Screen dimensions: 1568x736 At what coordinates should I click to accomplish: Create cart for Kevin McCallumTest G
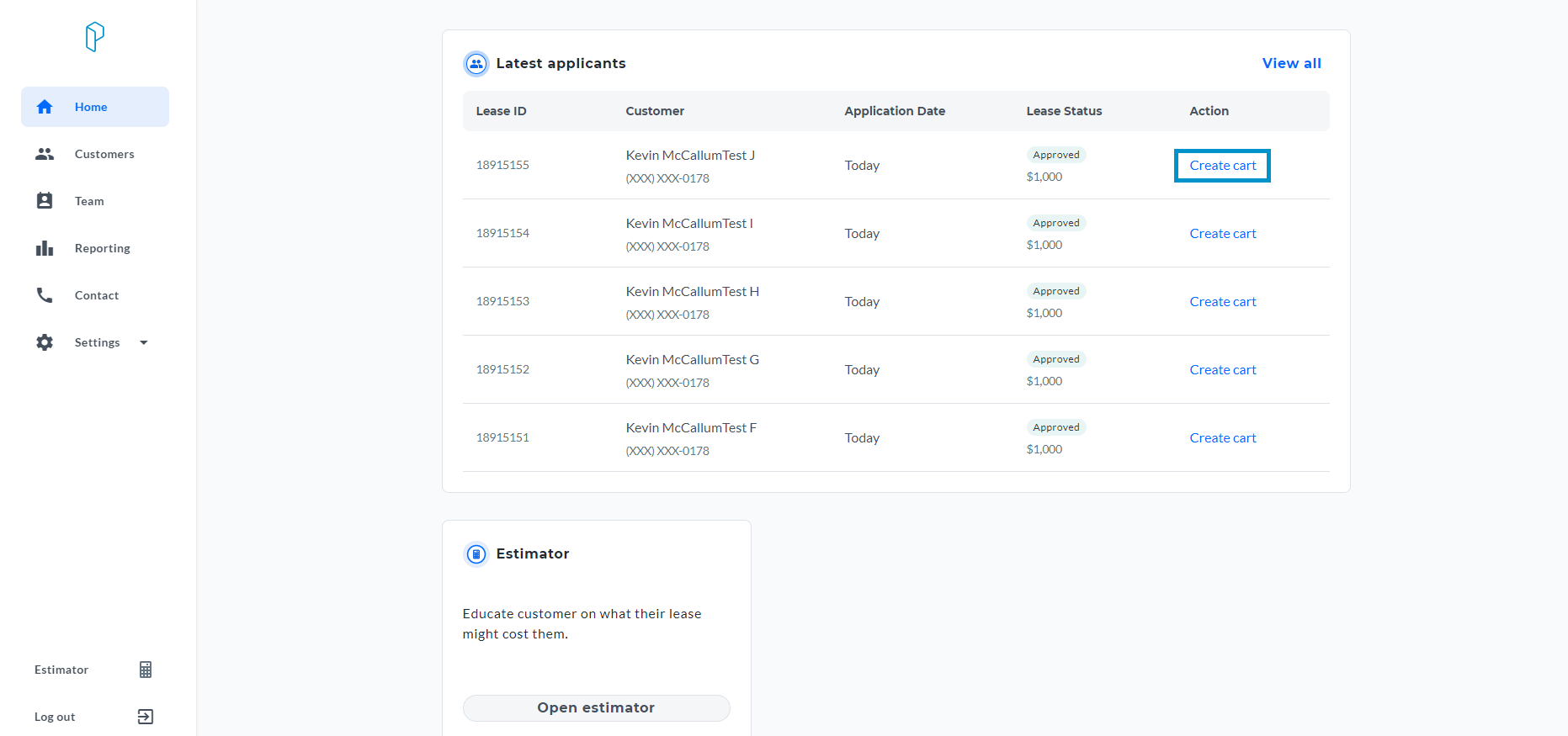tap(1223, 370)
